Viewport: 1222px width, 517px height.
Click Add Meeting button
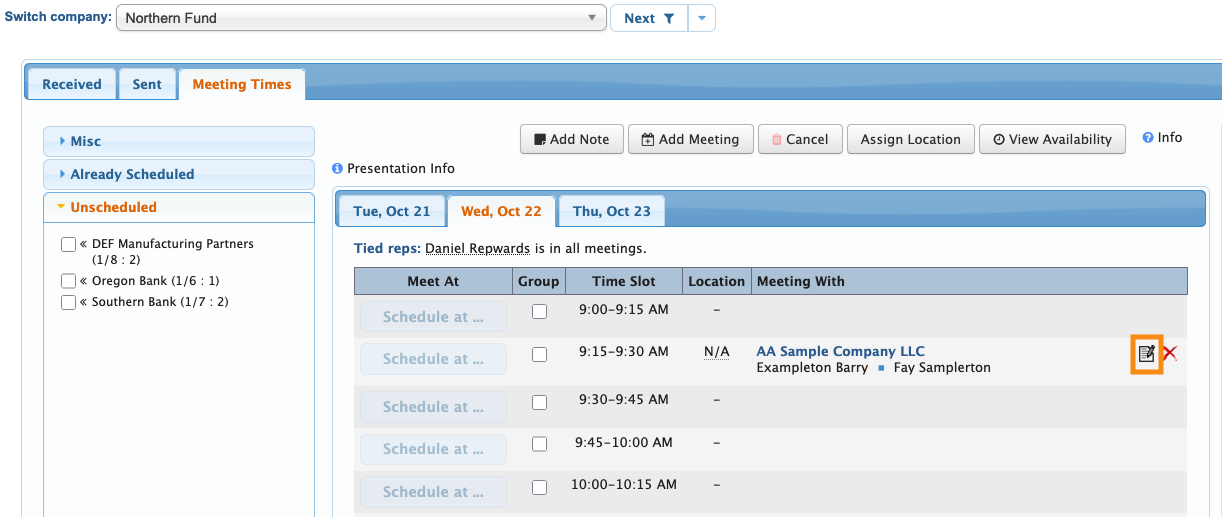[x=689, y=139]
